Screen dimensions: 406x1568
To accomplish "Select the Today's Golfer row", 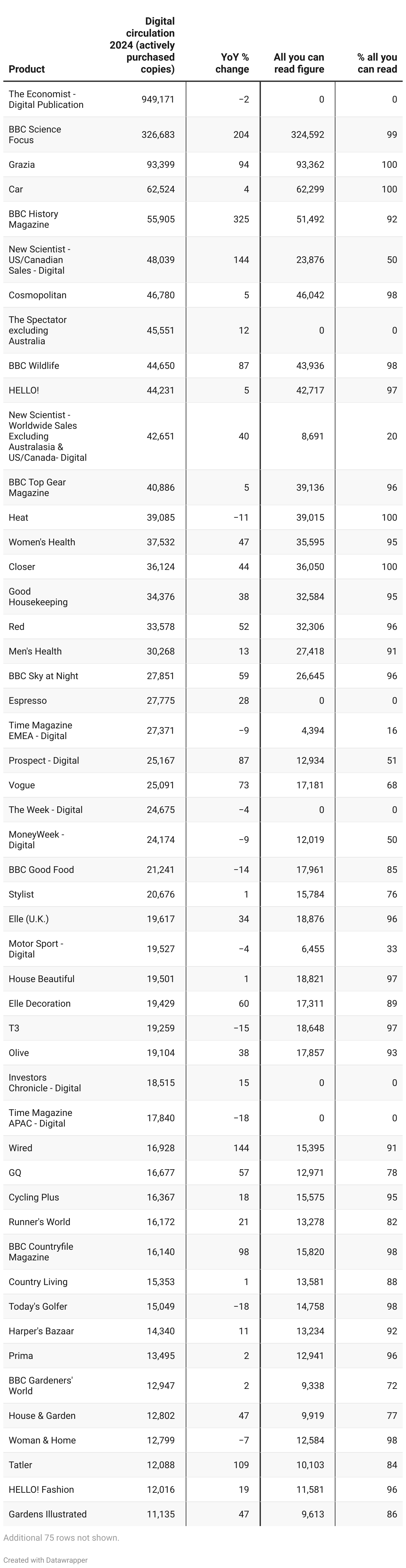I will [x=203, y=1306].
